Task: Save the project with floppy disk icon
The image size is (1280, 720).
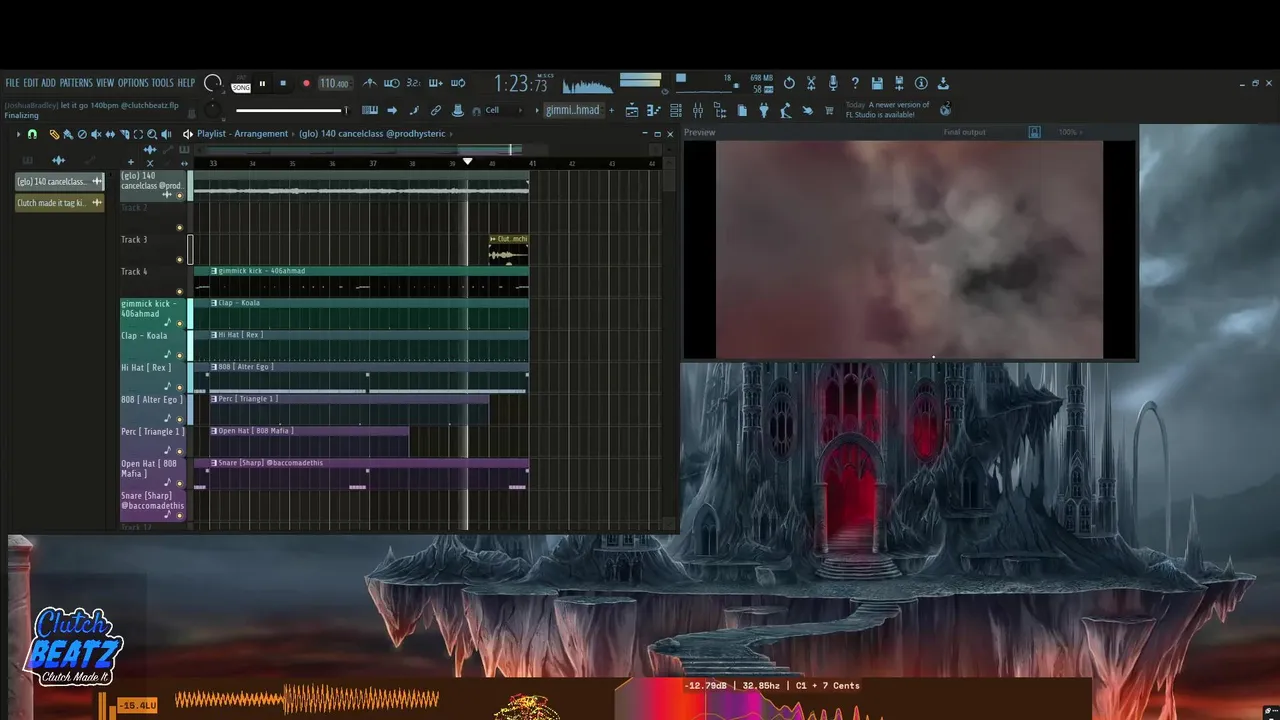Action: [x=877, y=83]
